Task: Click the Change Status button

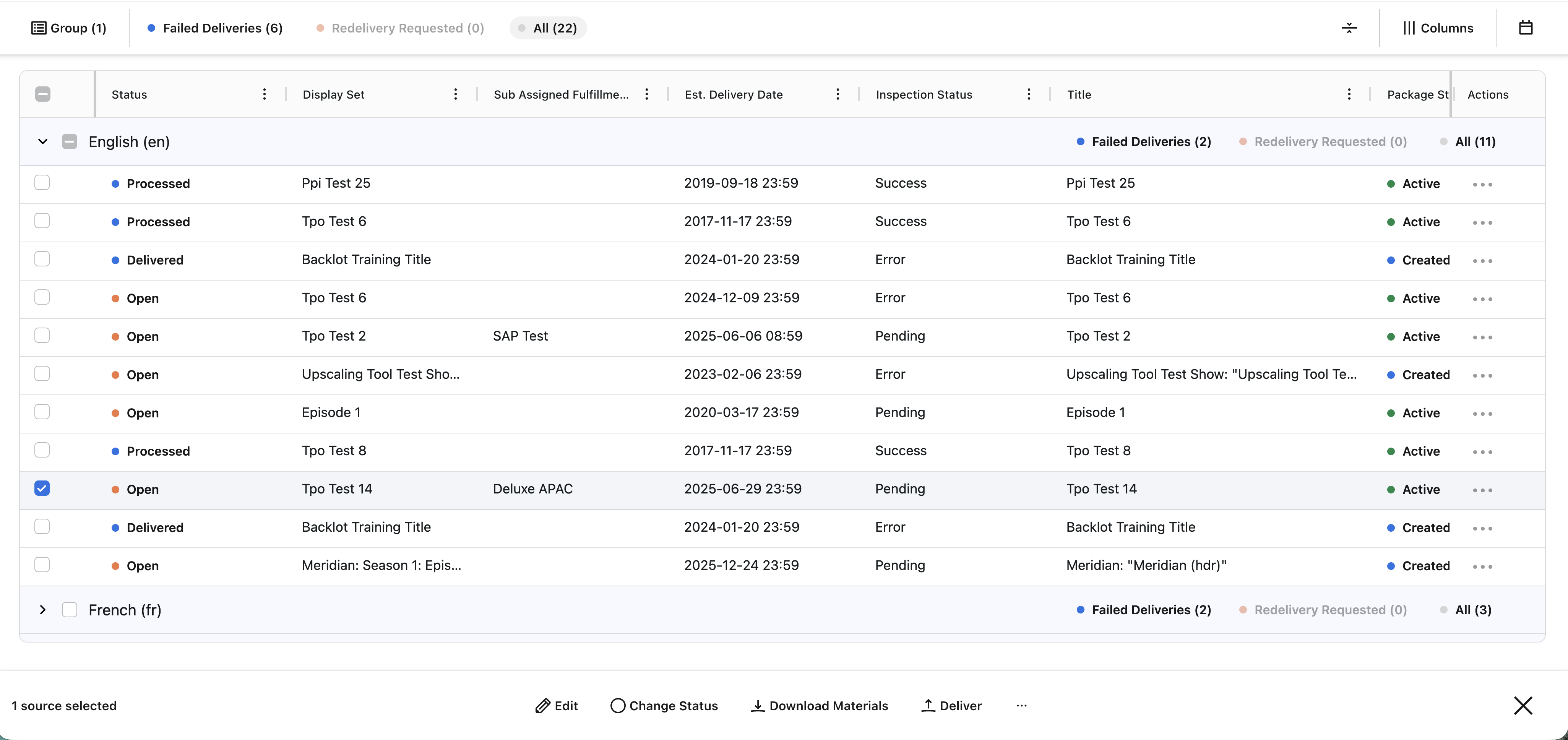Action: [664, 706]
